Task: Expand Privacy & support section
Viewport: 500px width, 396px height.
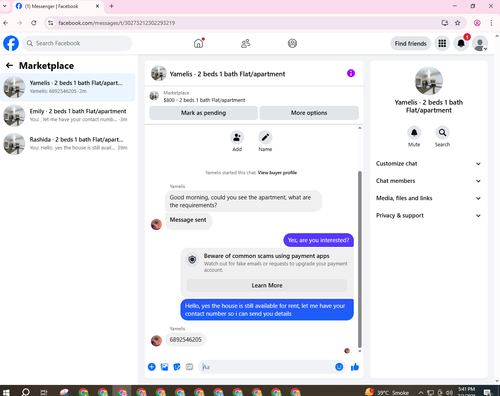Action: pos(429,216)
